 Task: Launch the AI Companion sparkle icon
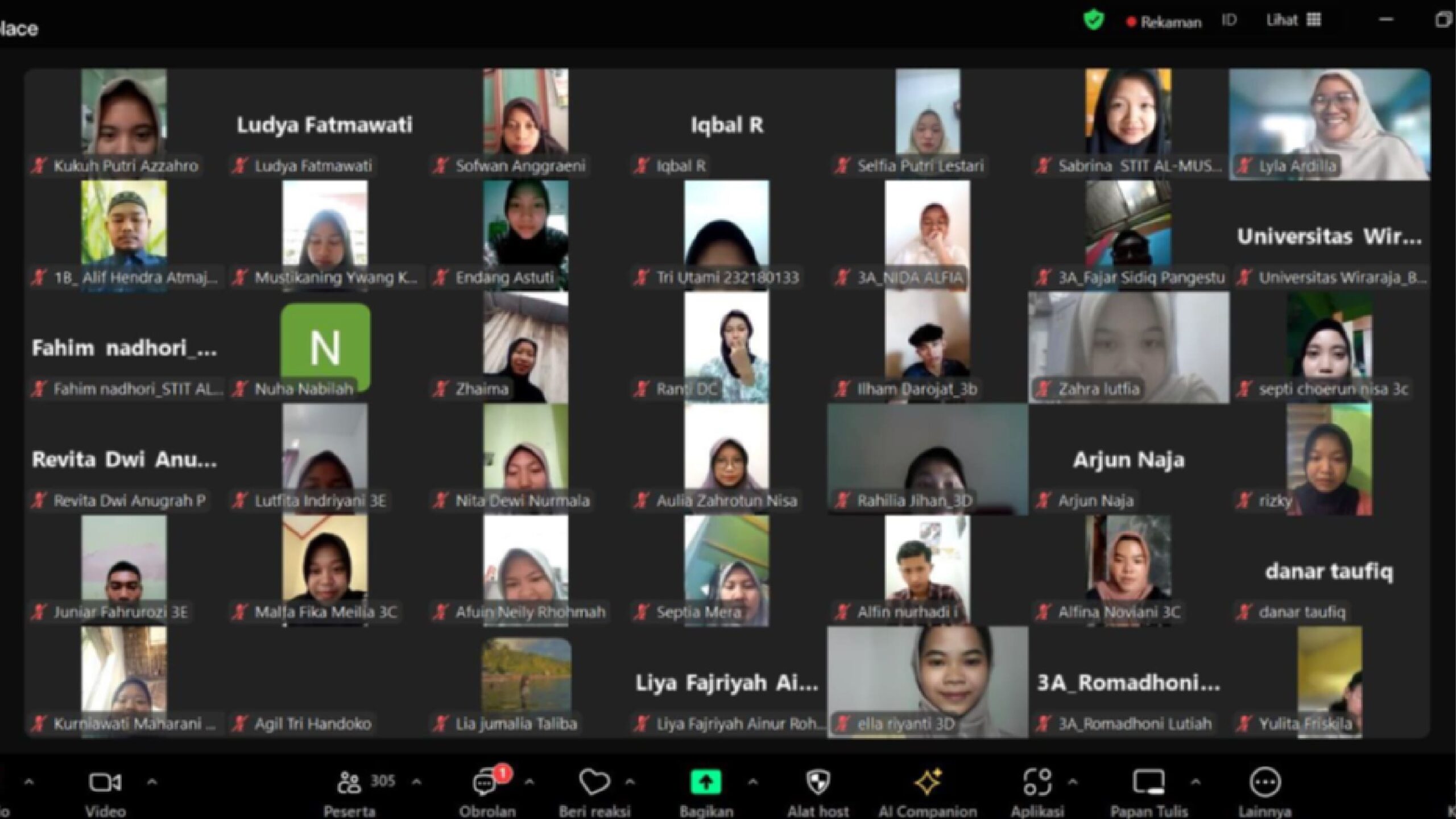(x=928, y=783)
